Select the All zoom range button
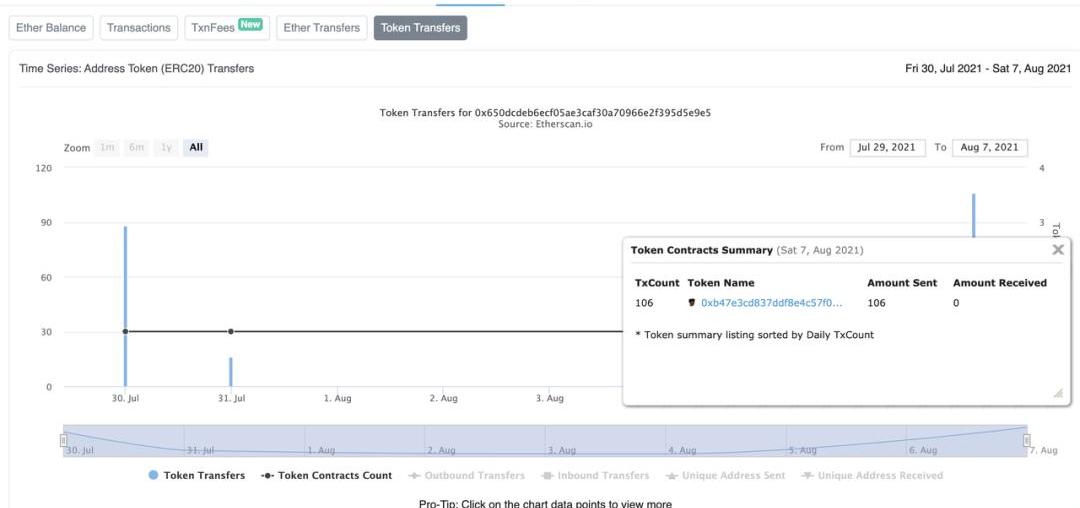This screenshot has height=508, width=1080. click(x=196, y=147)
